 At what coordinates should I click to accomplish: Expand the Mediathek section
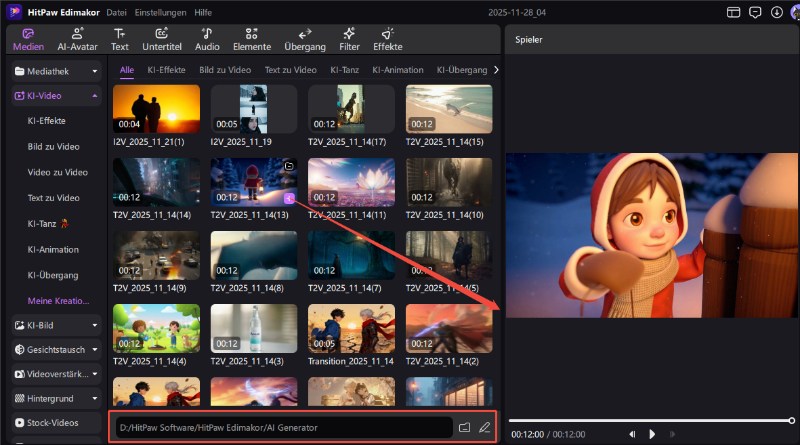pos(56,72)
